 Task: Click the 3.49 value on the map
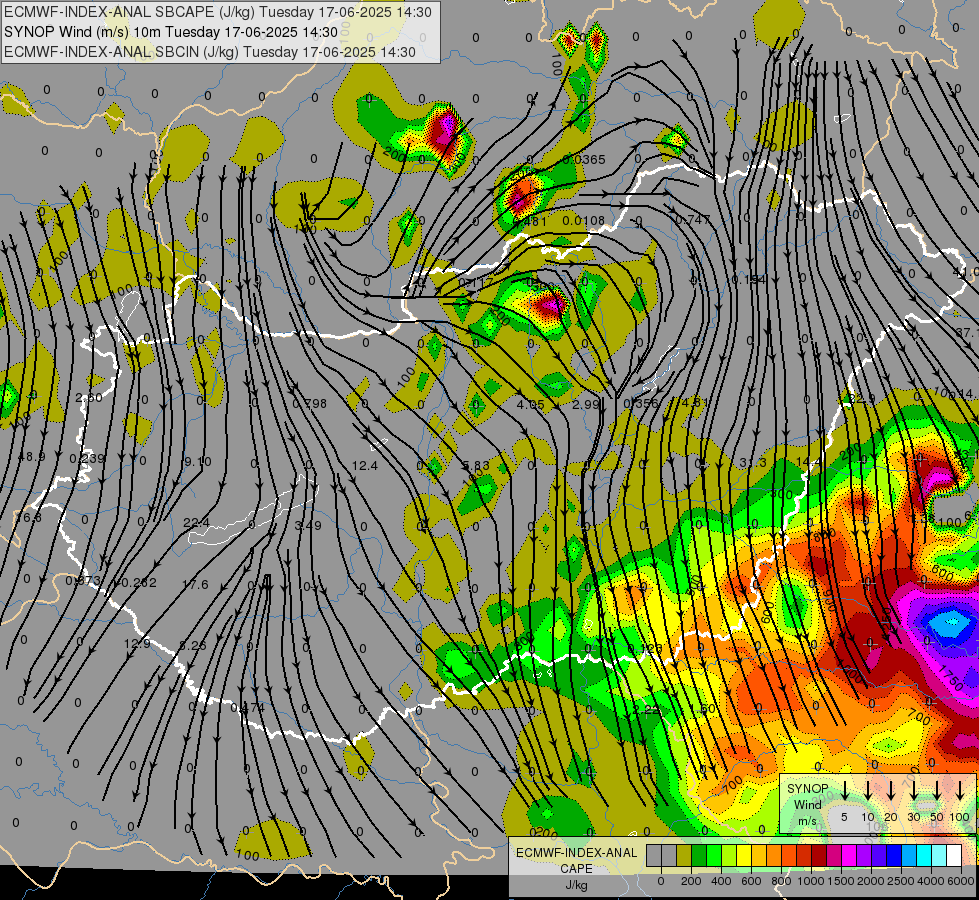(308, 525)
